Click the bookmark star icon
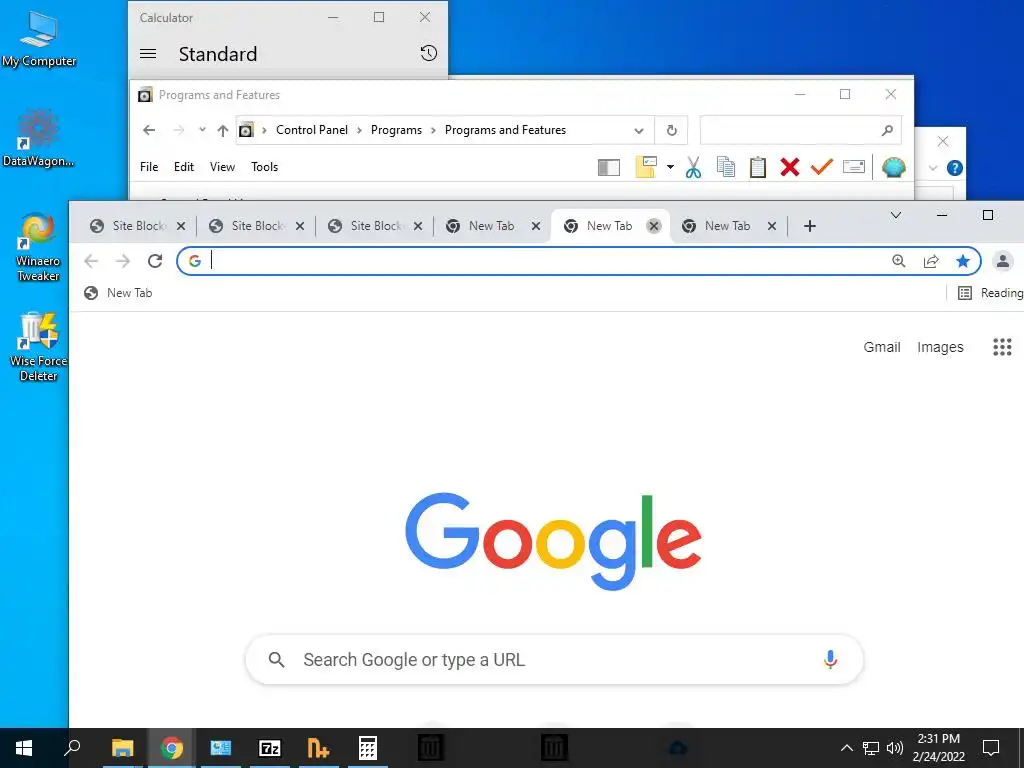Image resolution: width=1024 pixels, height=768 pixels. pyautogui.click(x=963, y=261)
